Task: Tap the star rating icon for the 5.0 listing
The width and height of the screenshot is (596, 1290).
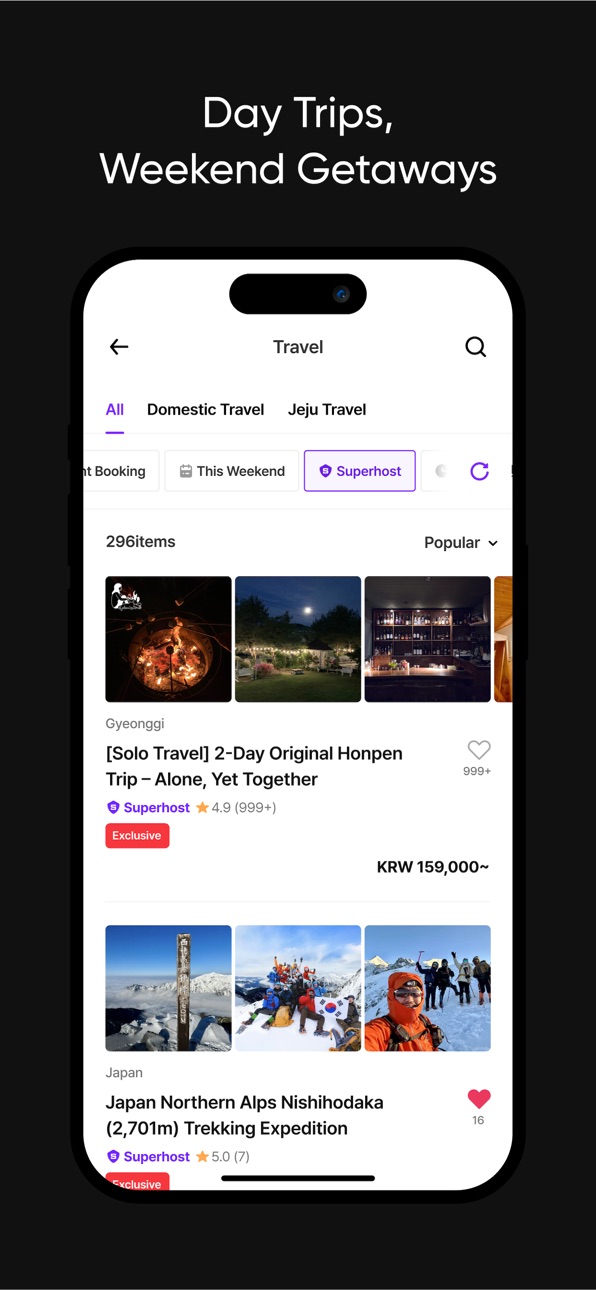Action: tap(202, 1156)
